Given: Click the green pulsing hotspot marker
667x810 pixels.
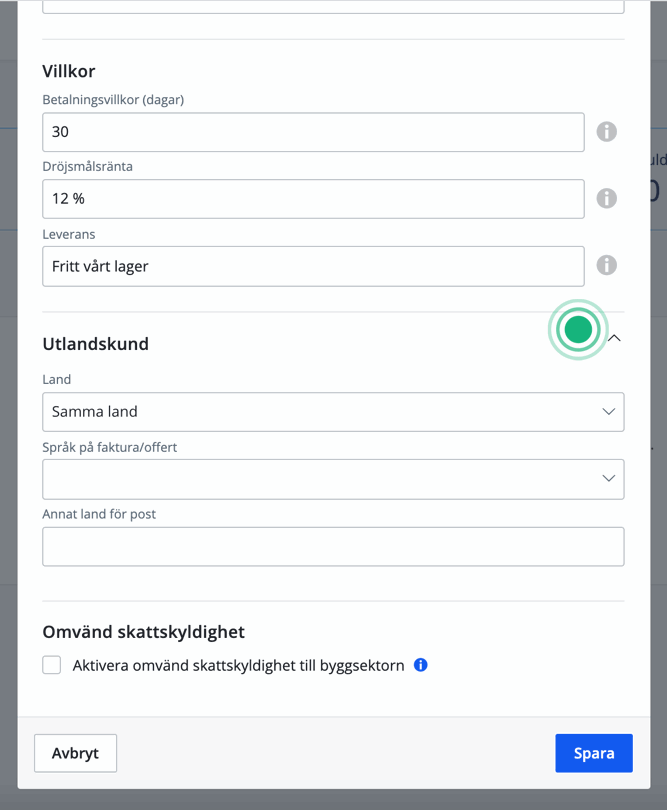Looking at the screenshot, I should tap(578, 329).
